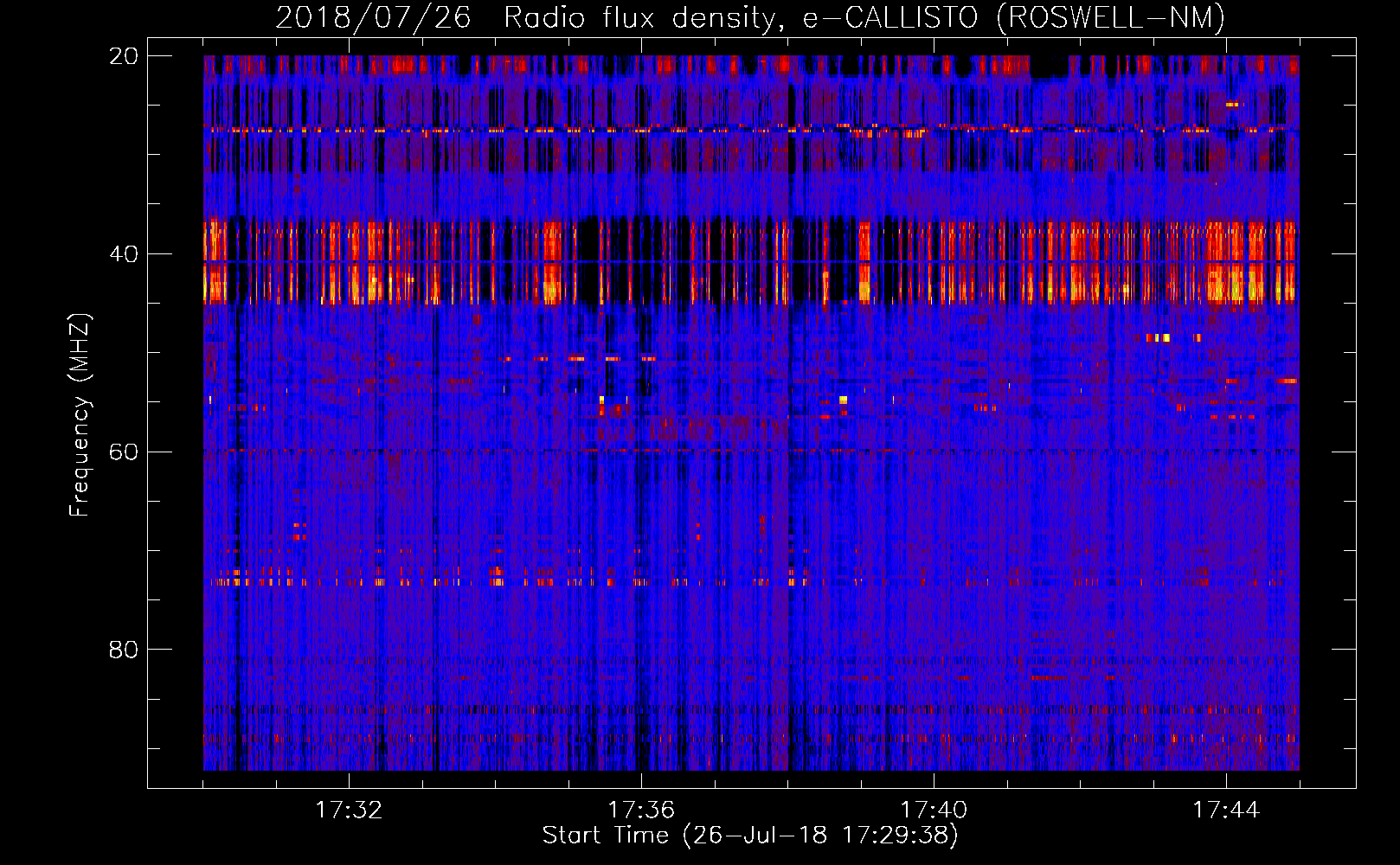Click the '17:44' time tick label

(x=1226, y=811)
